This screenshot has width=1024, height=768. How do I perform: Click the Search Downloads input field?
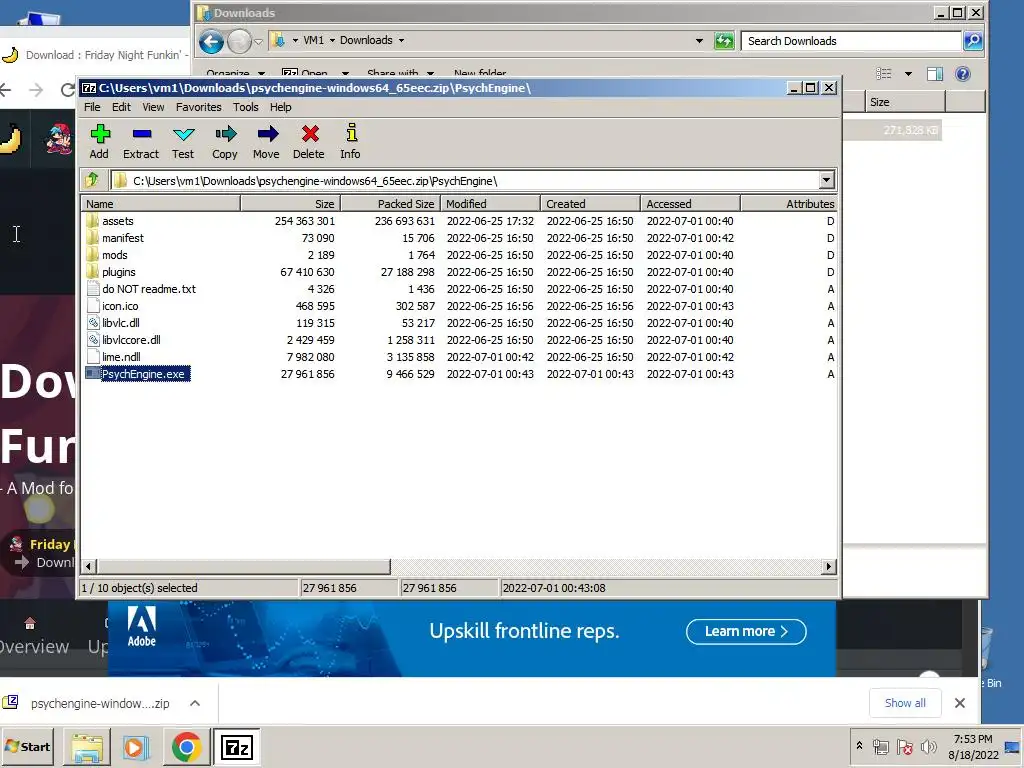(852, 40)
